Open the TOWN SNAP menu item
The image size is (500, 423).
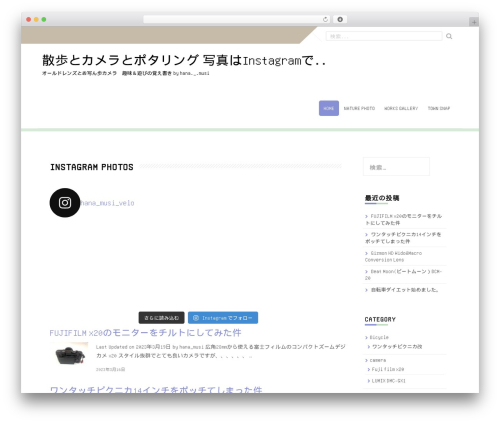click(x=439, y=108)
